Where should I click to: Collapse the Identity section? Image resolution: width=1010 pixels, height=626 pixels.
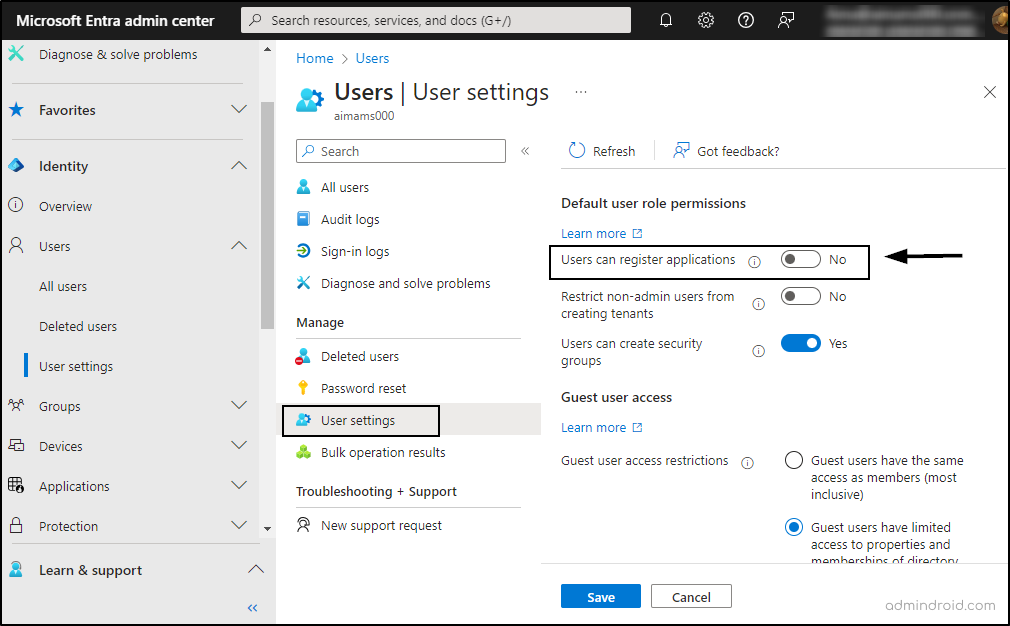pos(238,166)
